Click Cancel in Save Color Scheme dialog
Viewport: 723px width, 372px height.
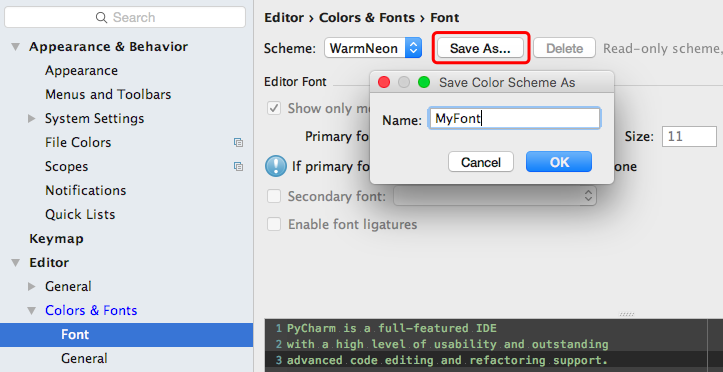coord(481,162)
